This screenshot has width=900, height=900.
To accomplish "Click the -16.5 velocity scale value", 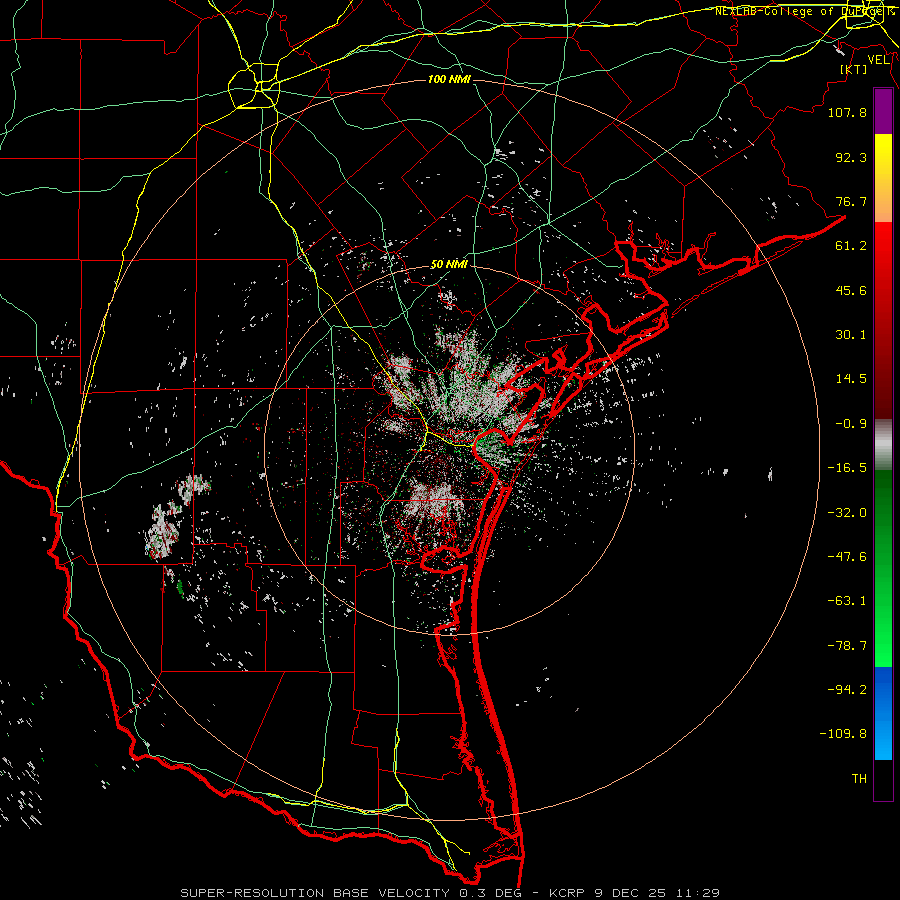I will (x=847, y=468).
